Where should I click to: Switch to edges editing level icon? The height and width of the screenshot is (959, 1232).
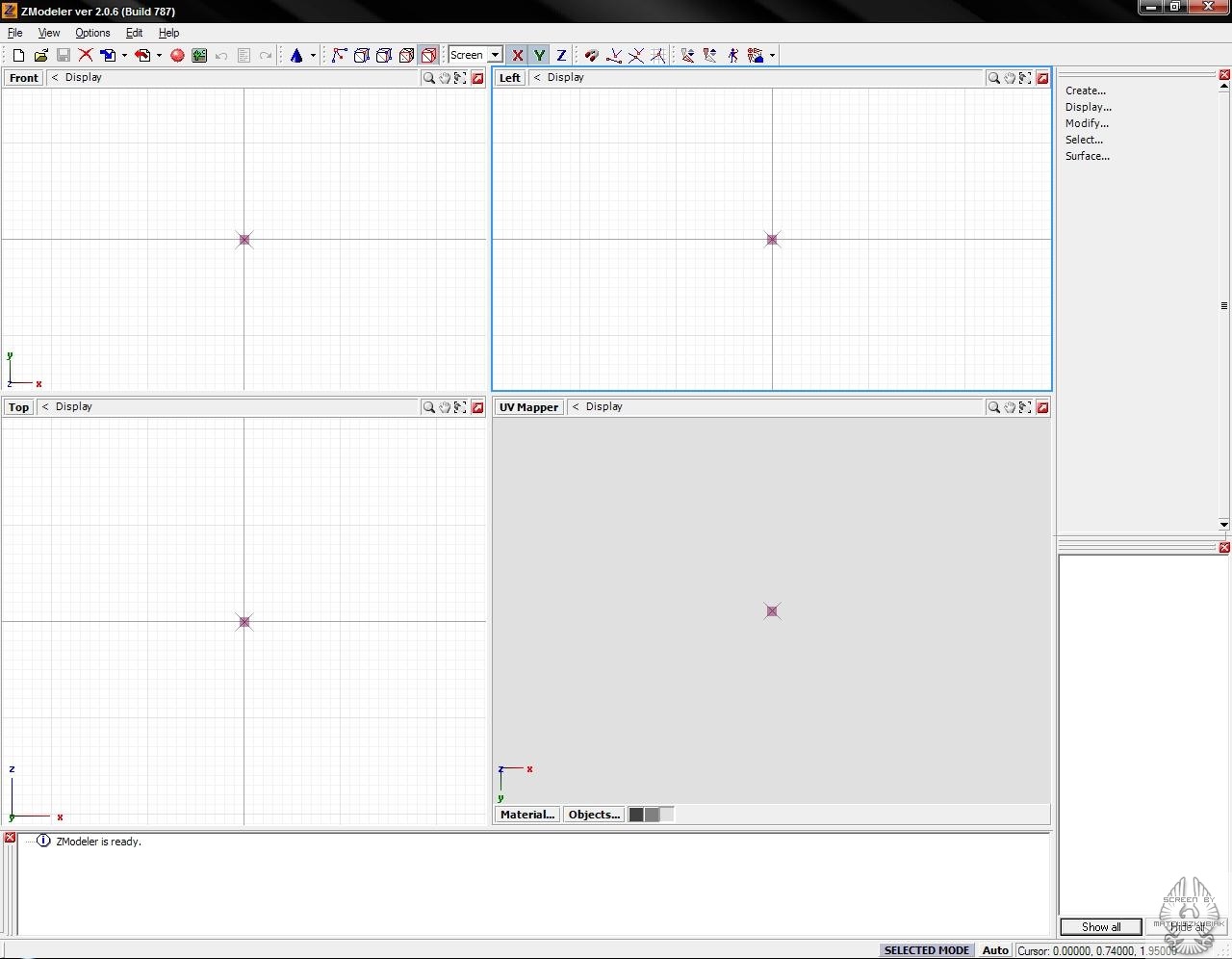[x=361, y=55]
